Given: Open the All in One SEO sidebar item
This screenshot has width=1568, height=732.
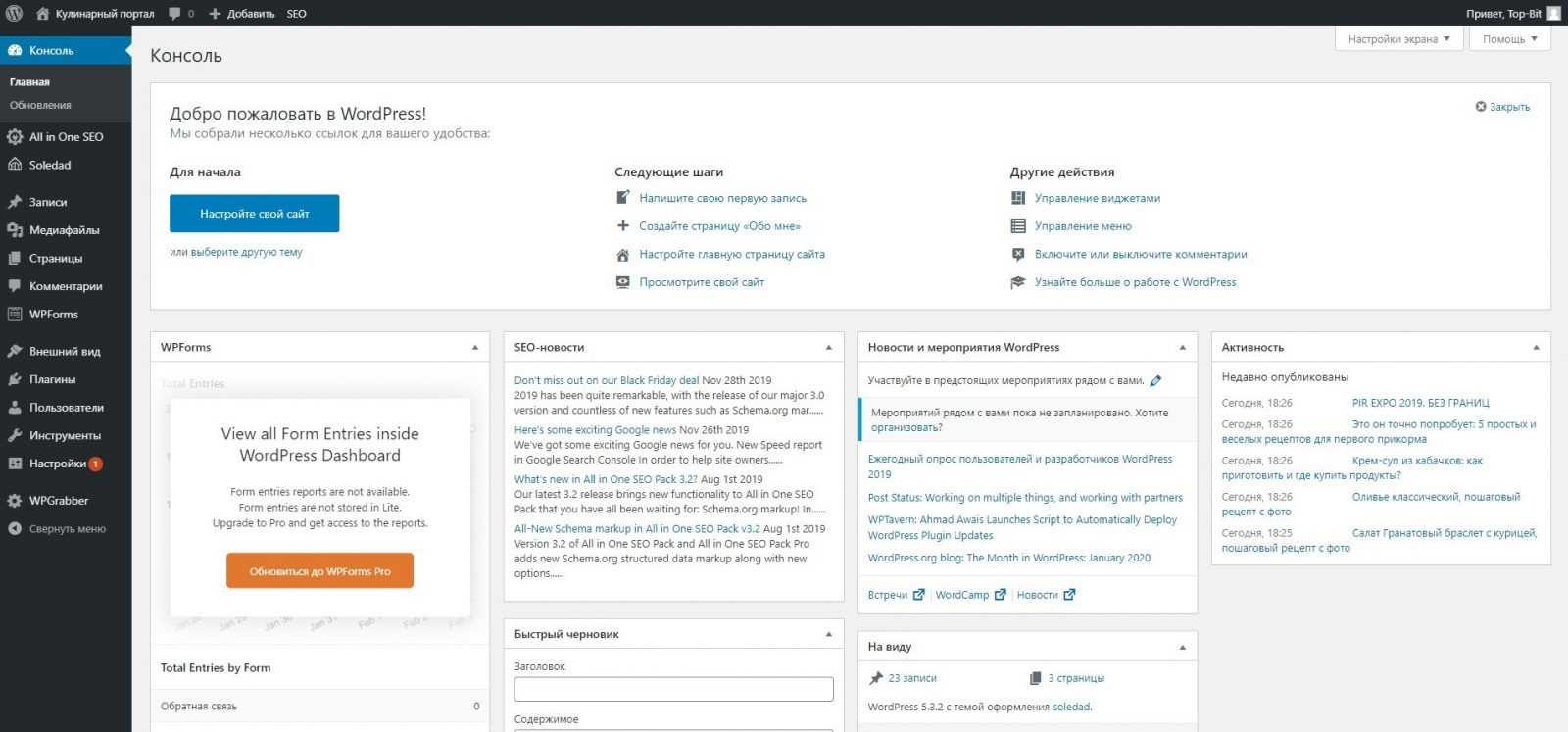Looking at the screenshot, I should click(66, 137).
